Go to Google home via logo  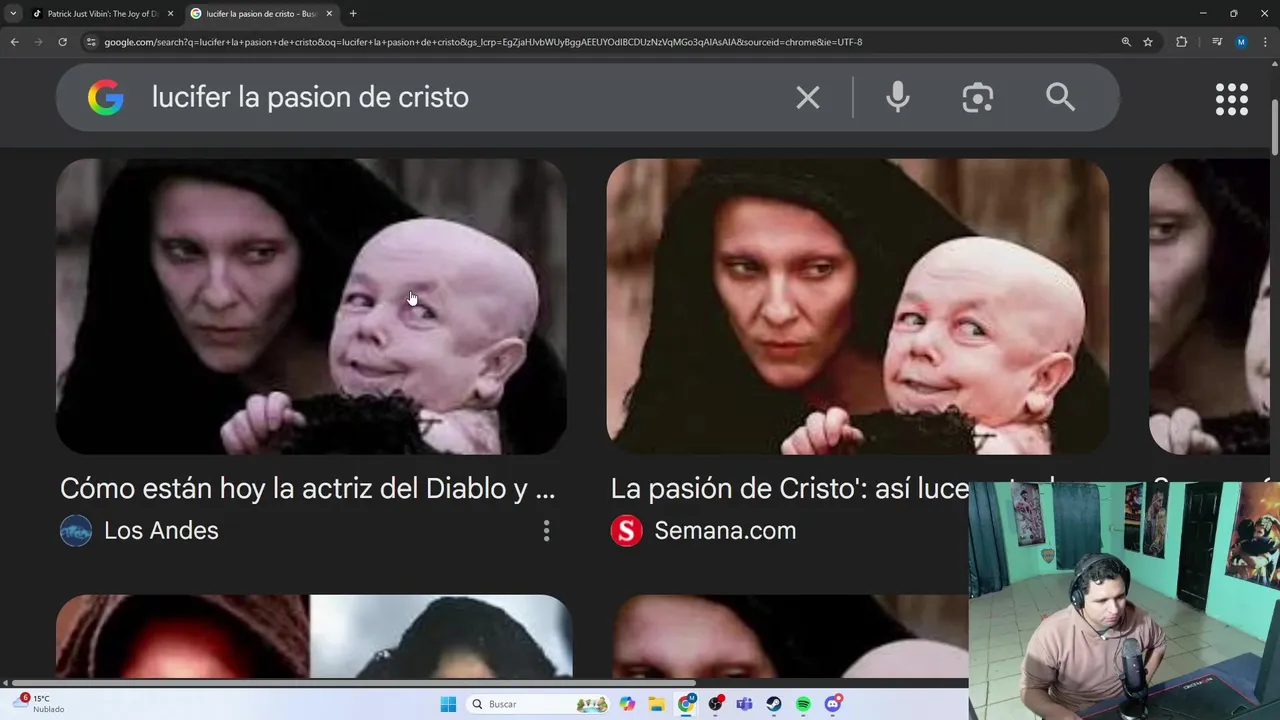[x=106, y=97]
